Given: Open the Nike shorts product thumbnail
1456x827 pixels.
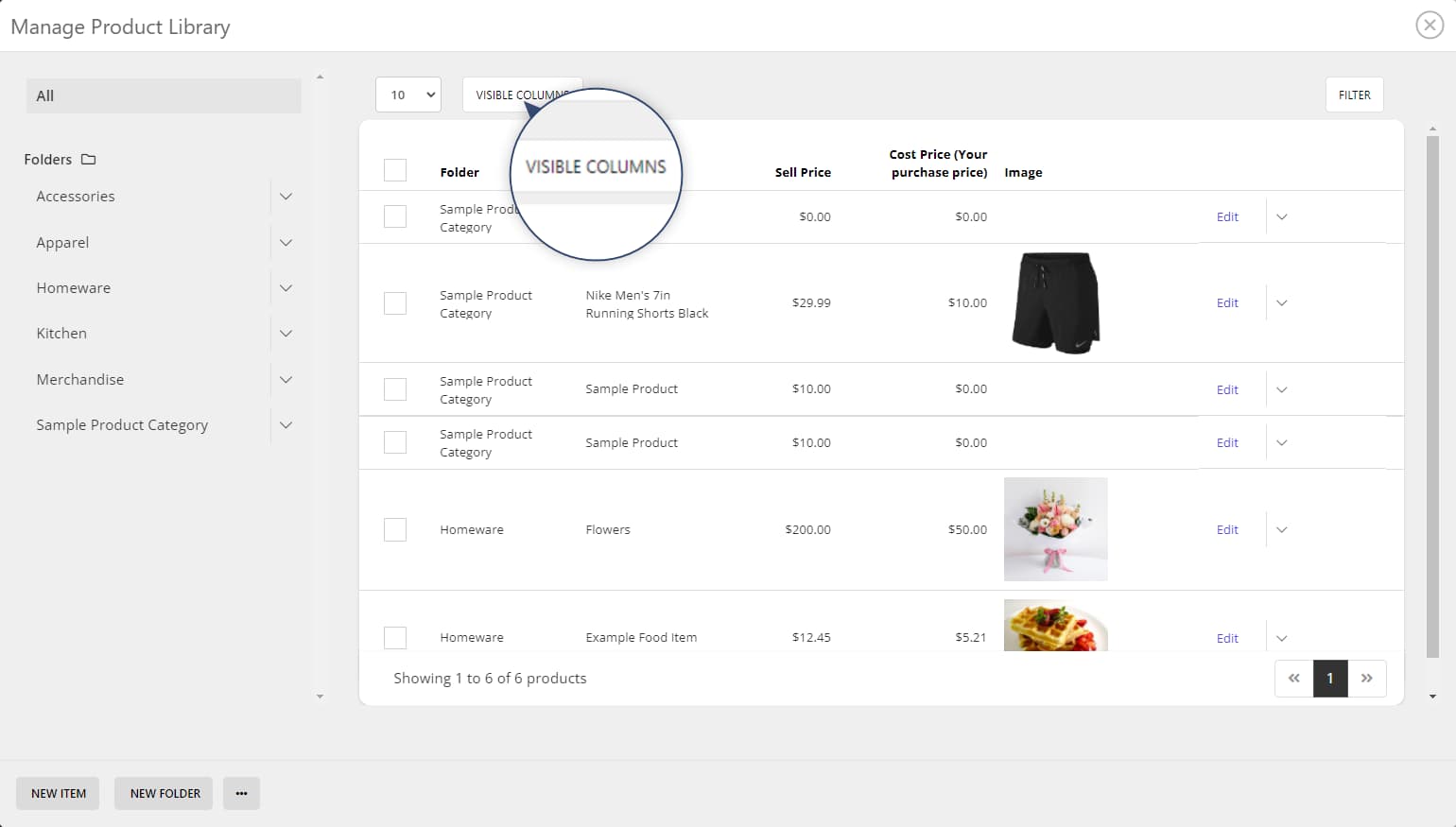Looking at the screenshot, I should click(x=1055, y=302).
